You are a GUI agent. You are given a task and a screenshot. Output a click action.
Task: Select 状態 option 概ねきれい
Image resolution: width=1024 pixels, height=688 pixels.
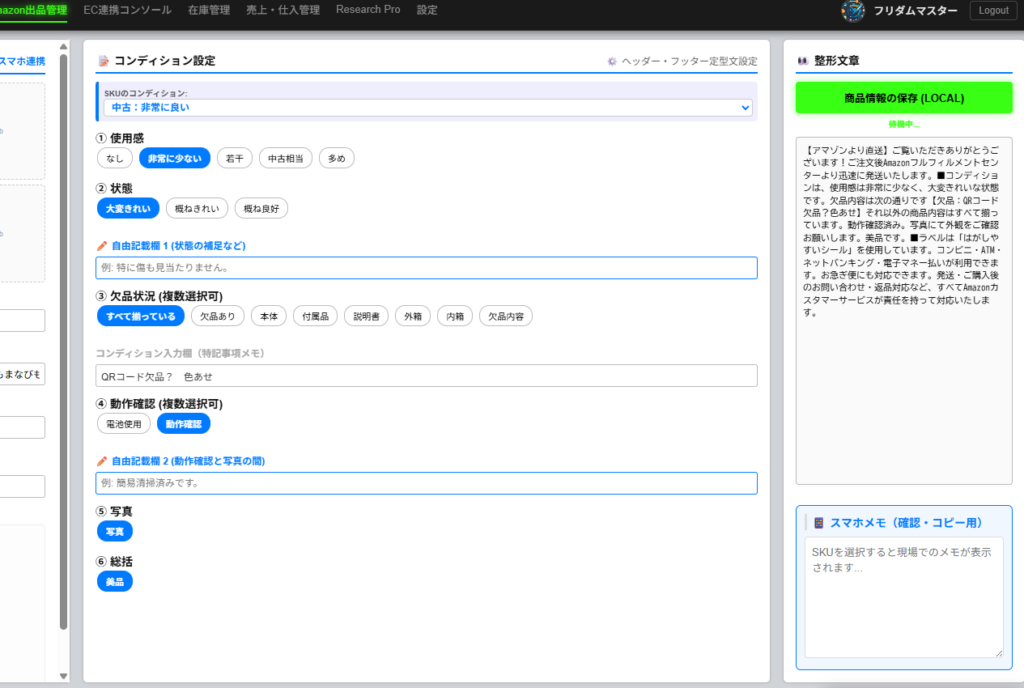197,208
